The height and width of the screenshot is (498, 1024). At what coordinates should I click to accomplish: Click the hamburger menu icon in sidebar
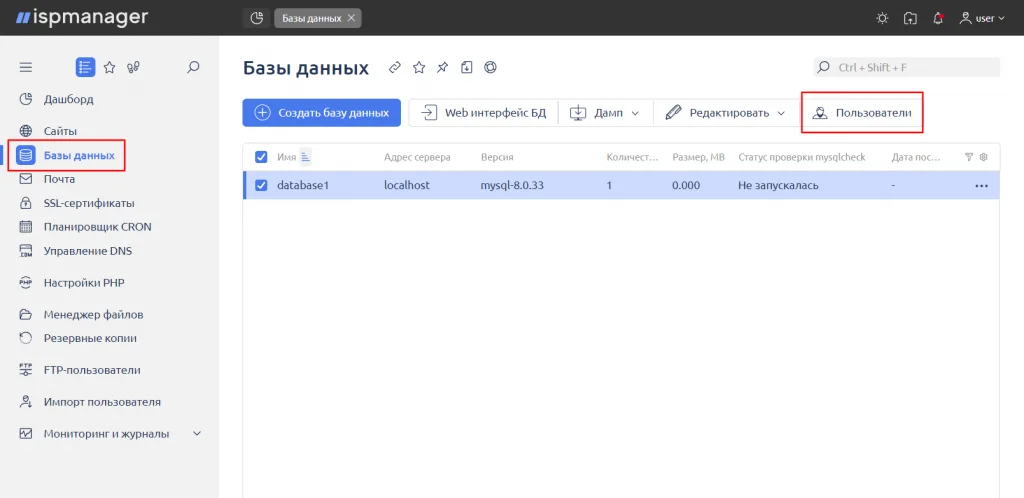pos(25,67)
